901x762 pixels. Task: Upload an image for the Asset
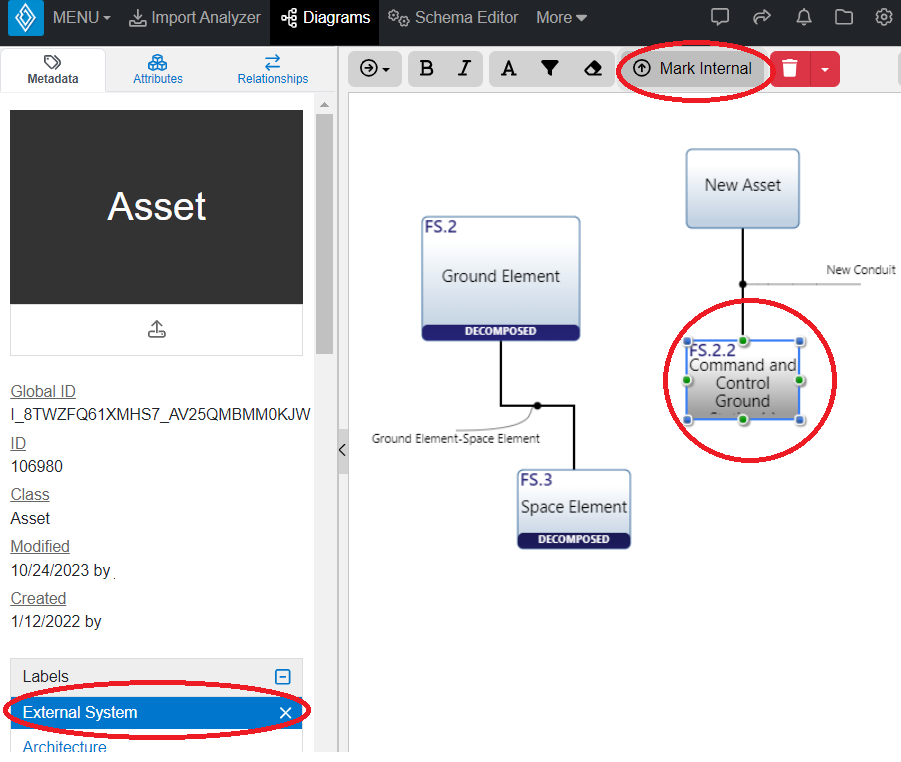[156, 329]
